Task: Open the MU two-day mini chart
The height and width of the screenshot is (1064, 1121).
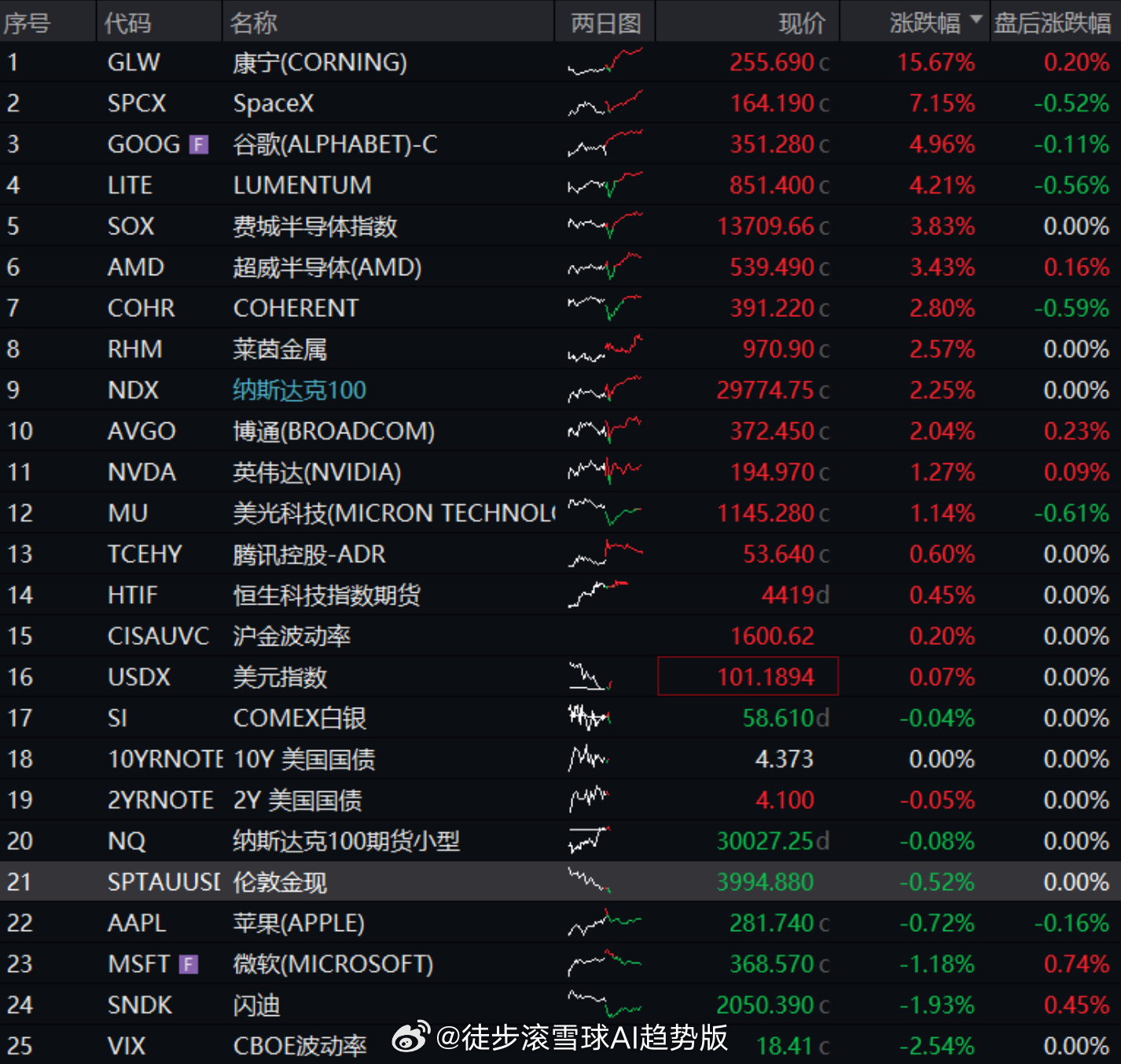Action: [605, 513]
